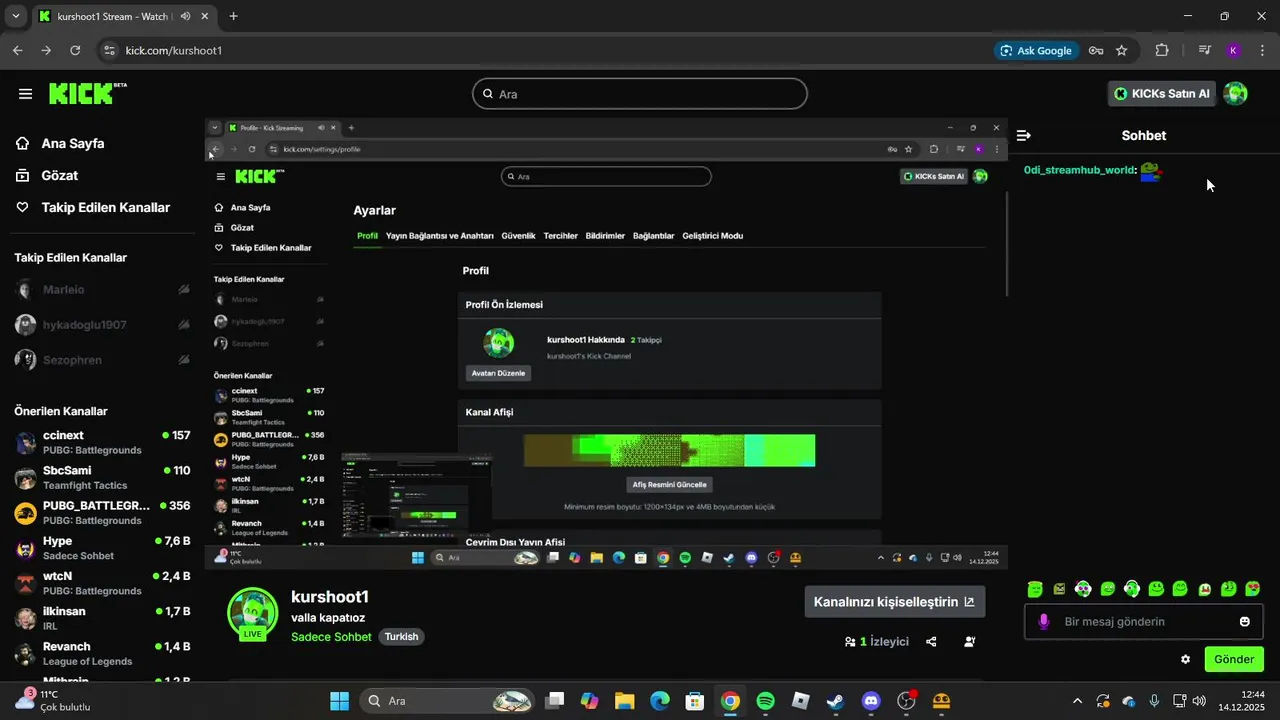The height and width of the screenshot is (720, 1280).
Task: Open Chrome profile K avatar
Action: pos(1233,50)
